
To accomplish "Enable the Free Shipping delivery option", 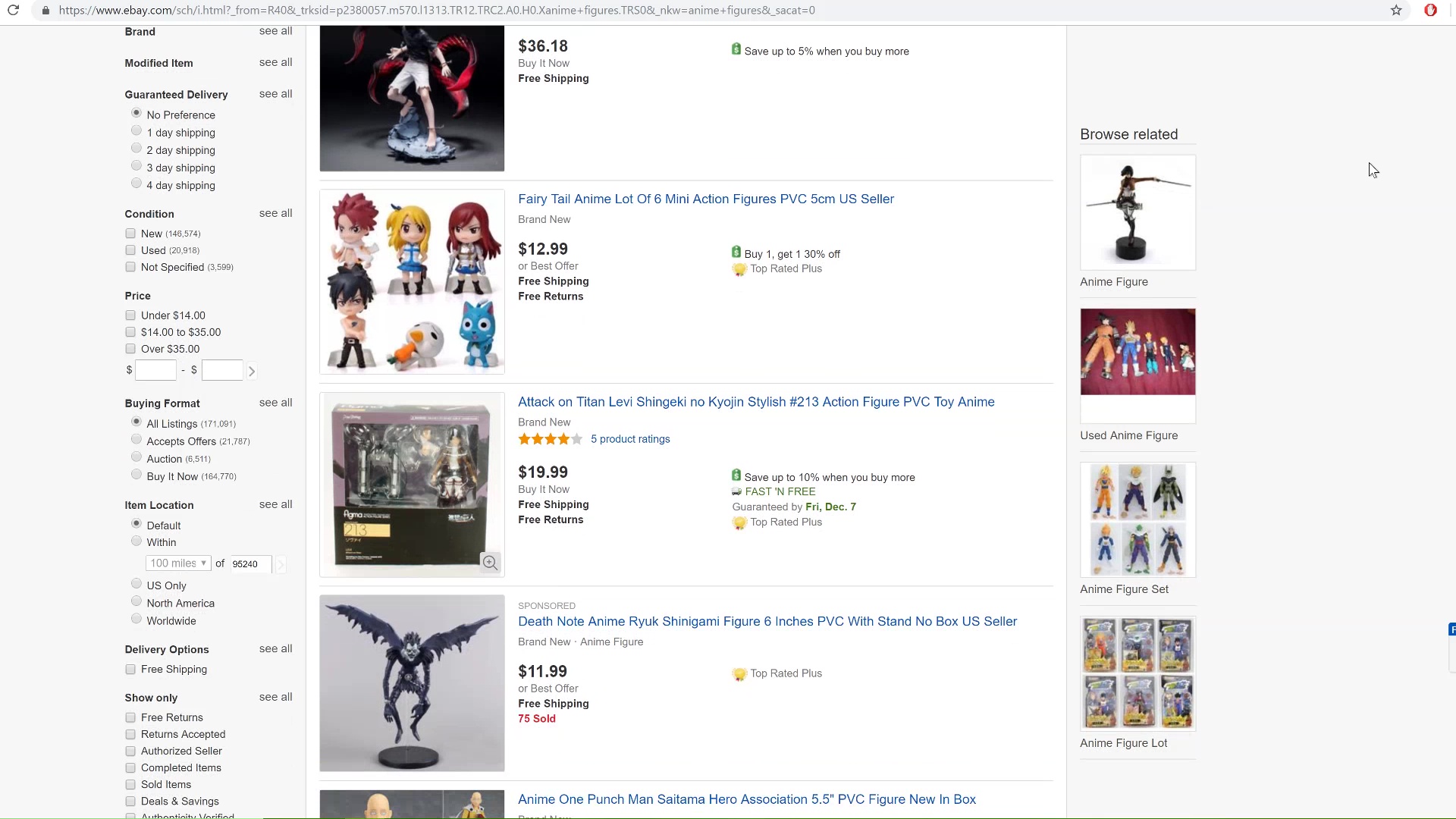I will pos(130,670).
